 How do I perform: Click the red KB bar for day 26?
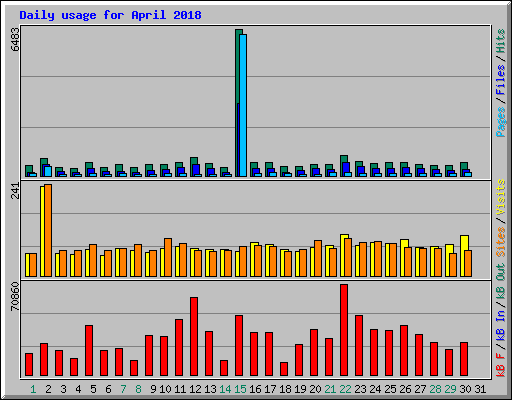(404, 351)
